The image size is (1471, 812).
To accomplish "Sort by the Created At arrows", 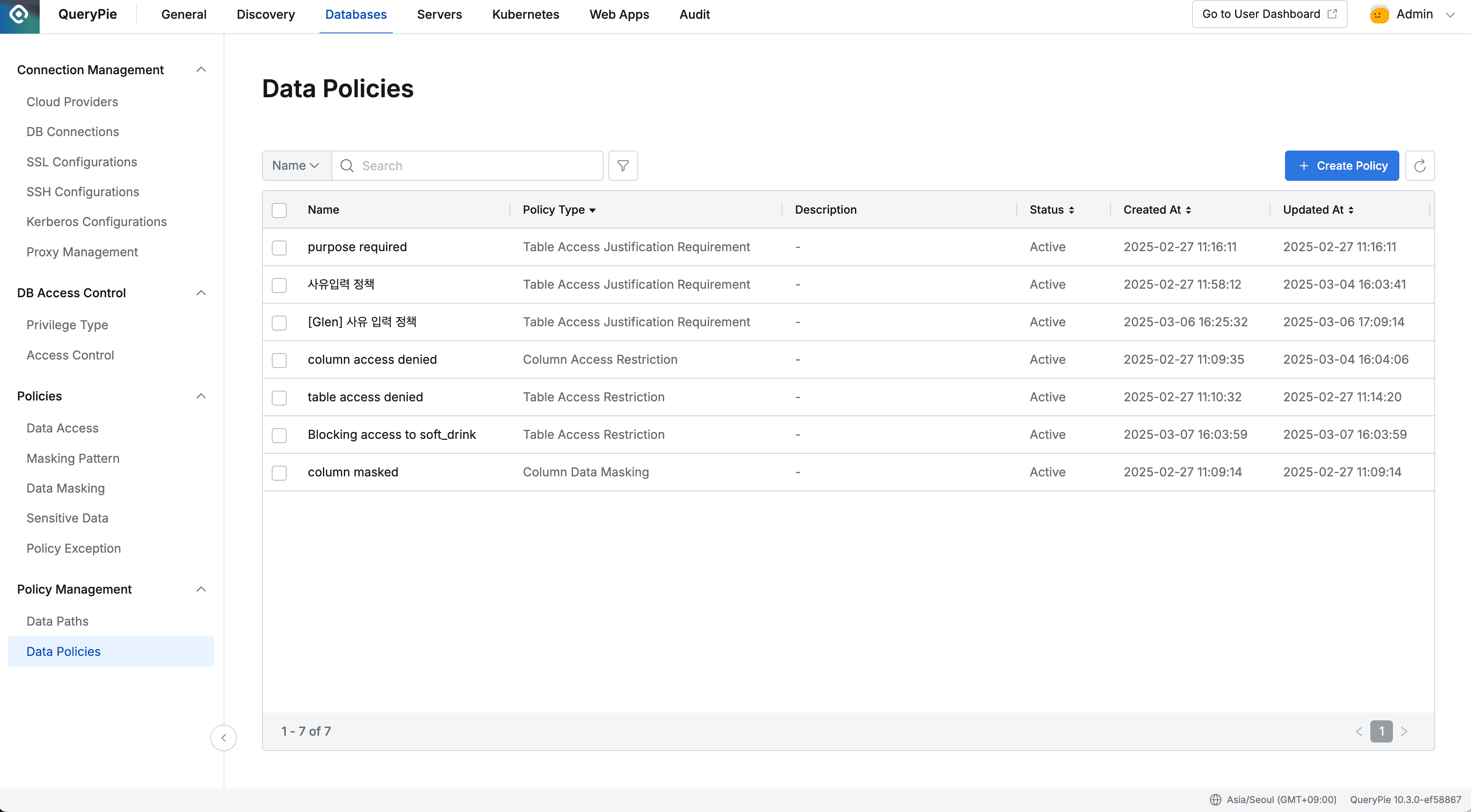I will click(1188, 210).
